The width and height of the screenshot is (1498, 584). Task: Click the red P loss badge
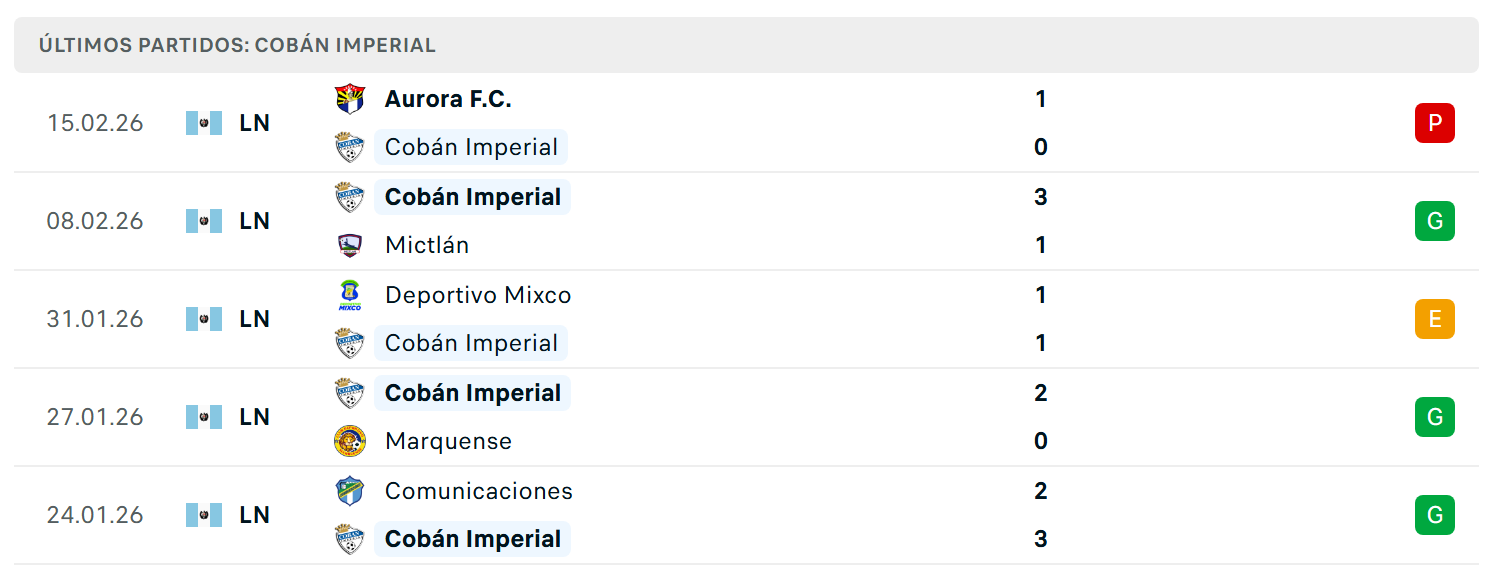[1435, 123]
